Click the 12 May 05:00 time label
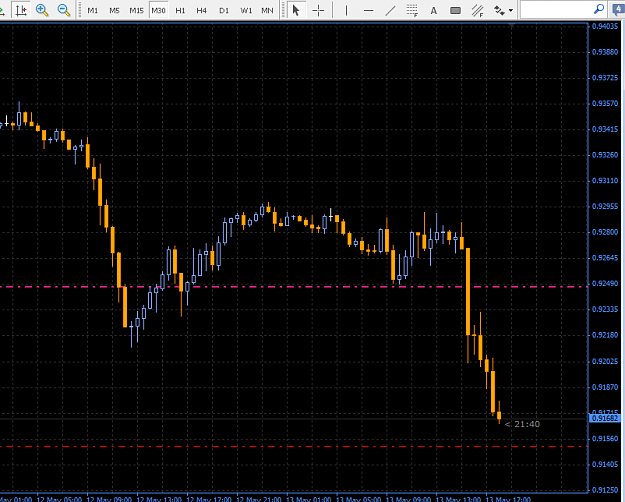This screenshot has height=502, width=625. click(x=59, y=499)
